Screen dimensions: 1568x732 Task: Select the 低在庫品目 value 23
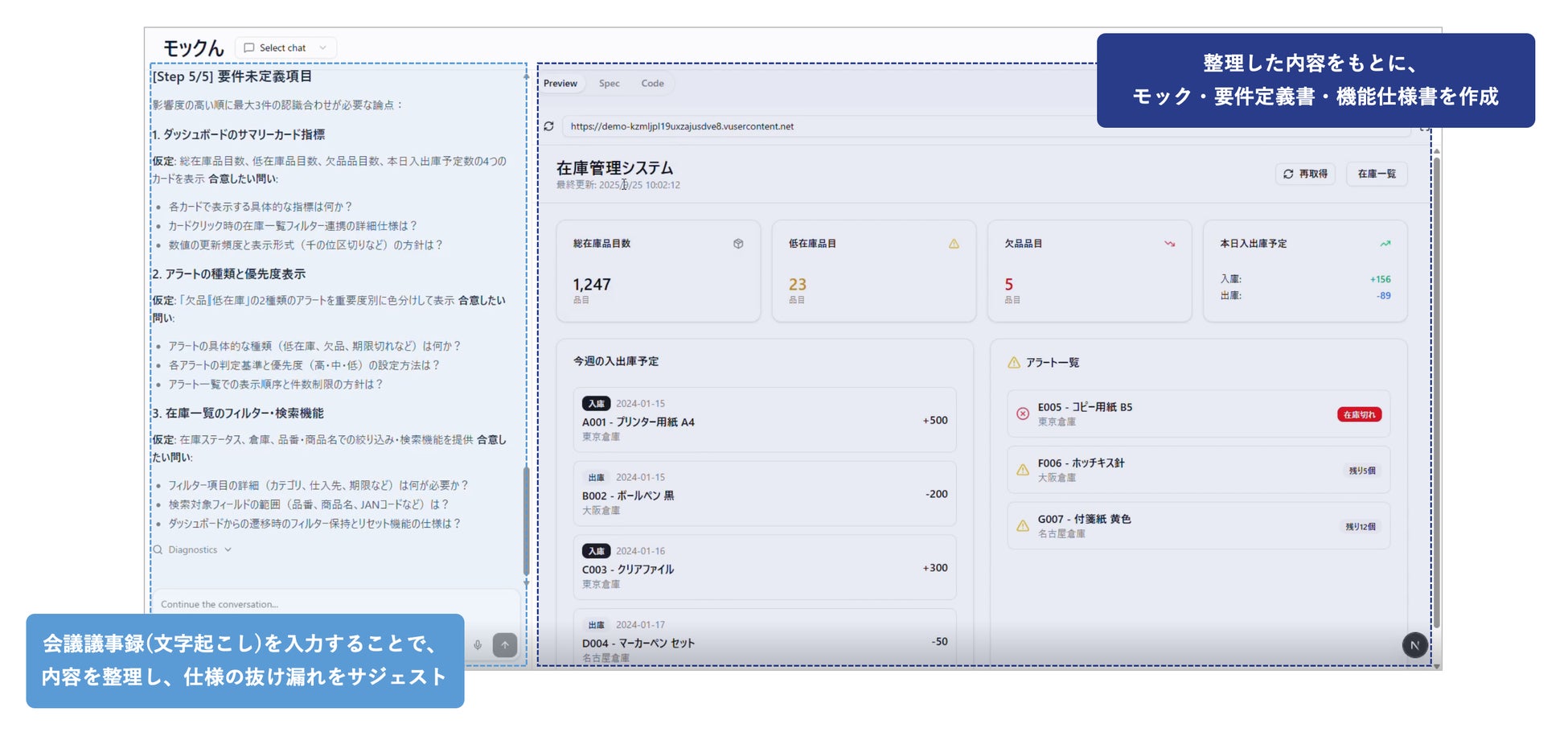(x=797, y=285)
